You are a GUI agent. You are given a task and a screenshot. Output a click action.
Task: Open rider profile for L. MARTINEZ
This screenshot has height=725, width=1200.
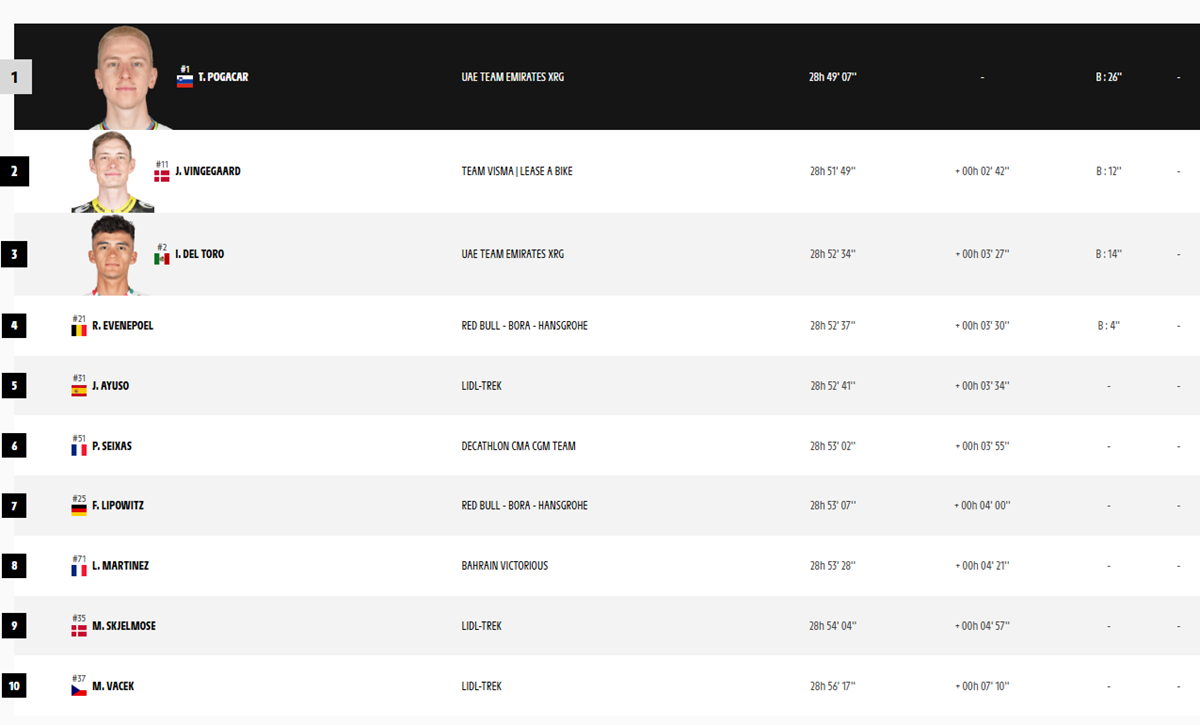(x=120, y=566)
